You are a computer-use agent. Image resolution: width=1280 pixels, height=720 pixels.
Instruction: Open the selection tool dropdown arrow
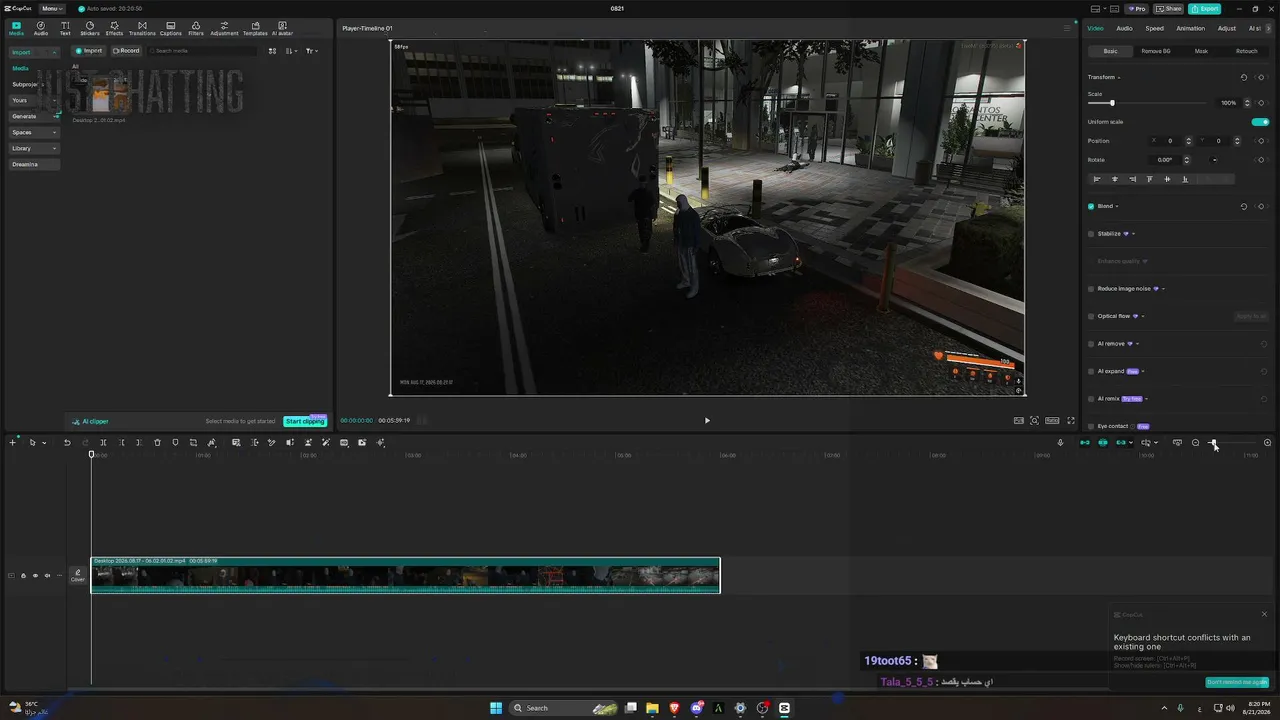tap(44, 443)
